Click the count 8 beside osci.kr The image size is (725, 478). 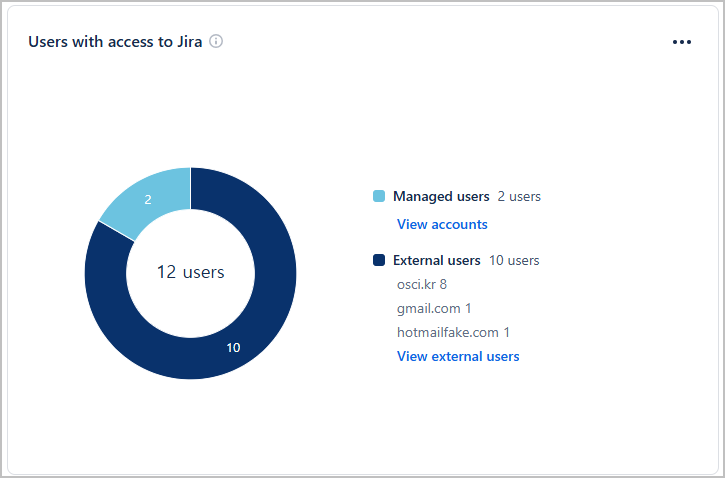coord(443,284)
